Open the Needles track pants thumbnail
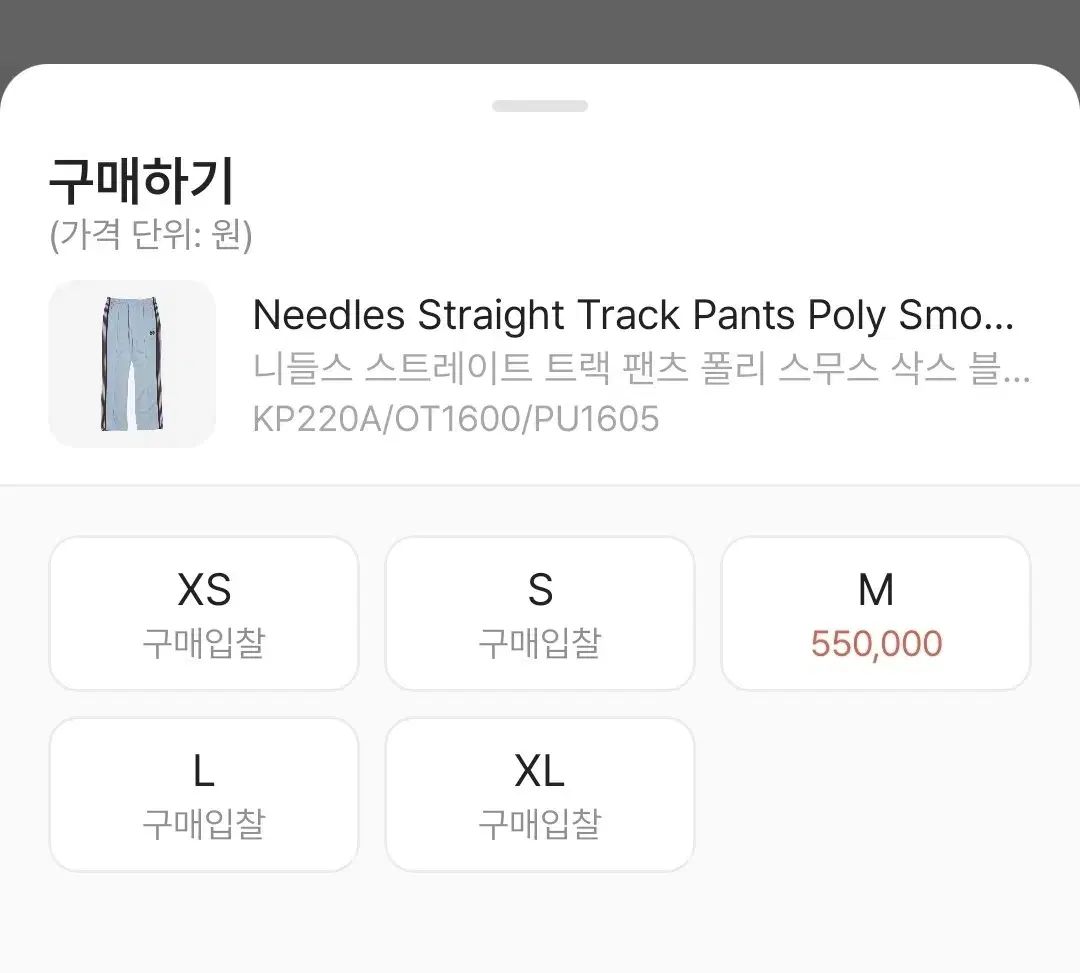The height and width of the screenshot is (973, 1080). point(132,363)
